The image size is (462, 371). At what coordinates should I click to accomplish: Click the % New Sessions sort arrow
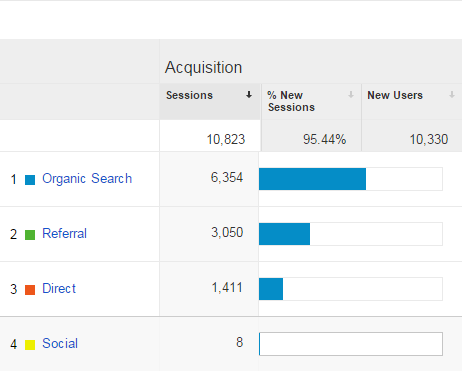351,95
